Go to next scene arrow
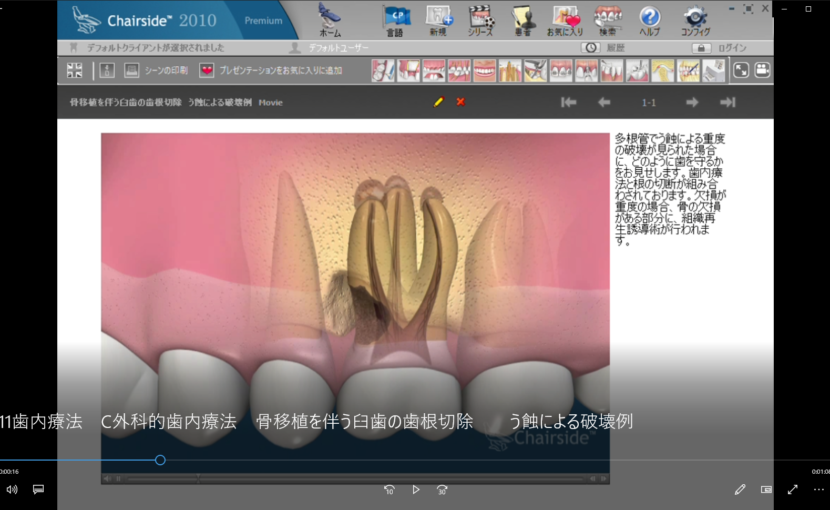 (692, 102)
